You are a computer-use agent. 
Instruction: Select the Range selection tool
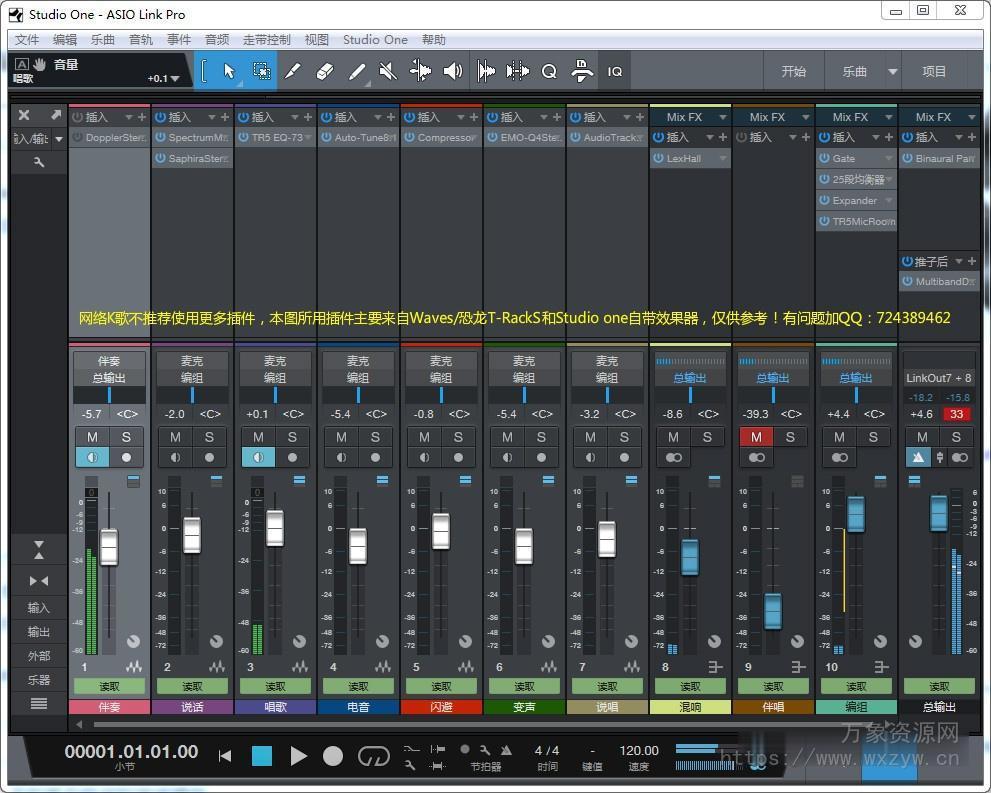[261, 71]
